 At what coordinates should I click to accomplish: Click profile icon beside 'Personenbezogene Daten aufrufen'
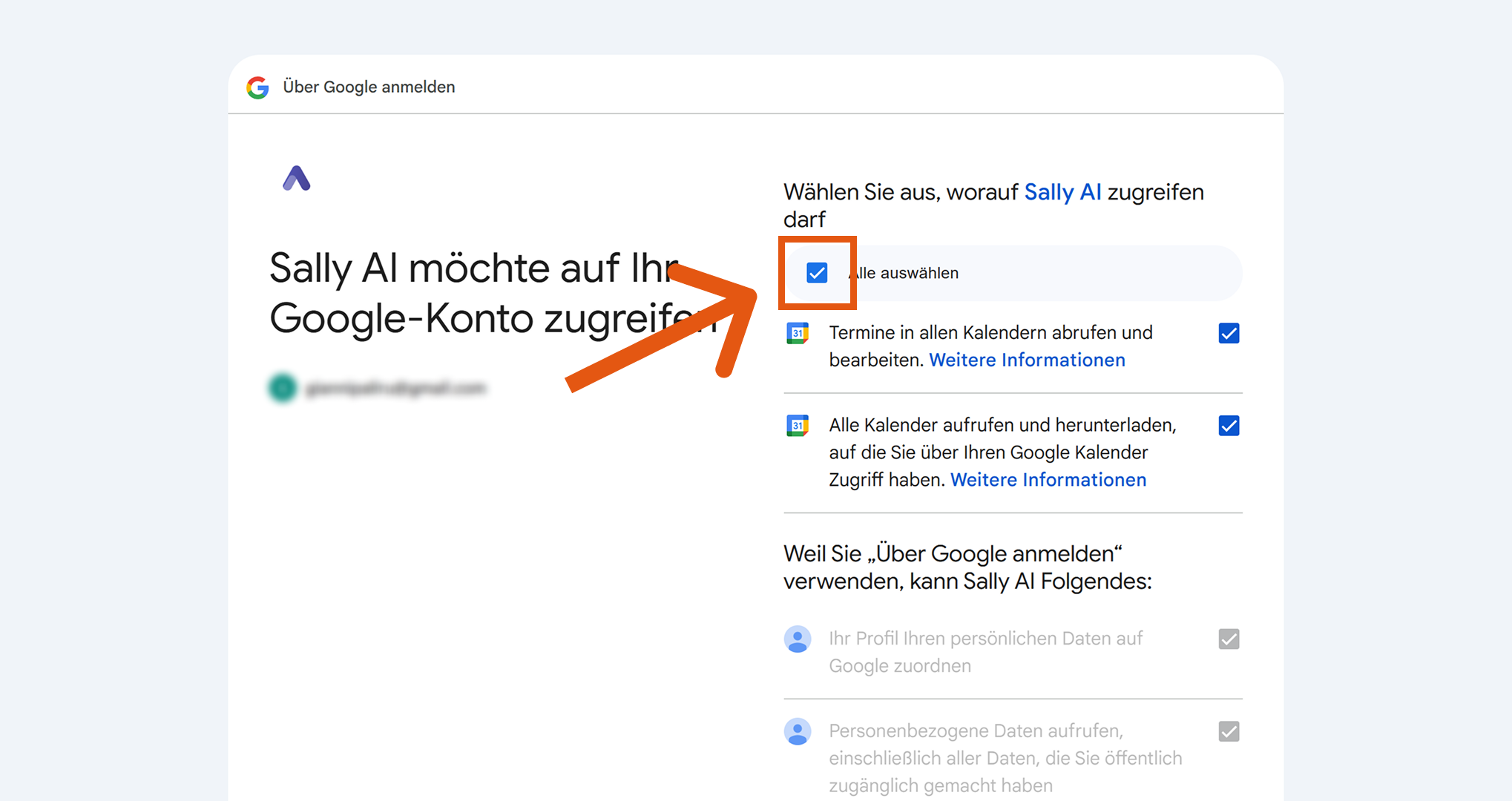click(x=798, y=731)
